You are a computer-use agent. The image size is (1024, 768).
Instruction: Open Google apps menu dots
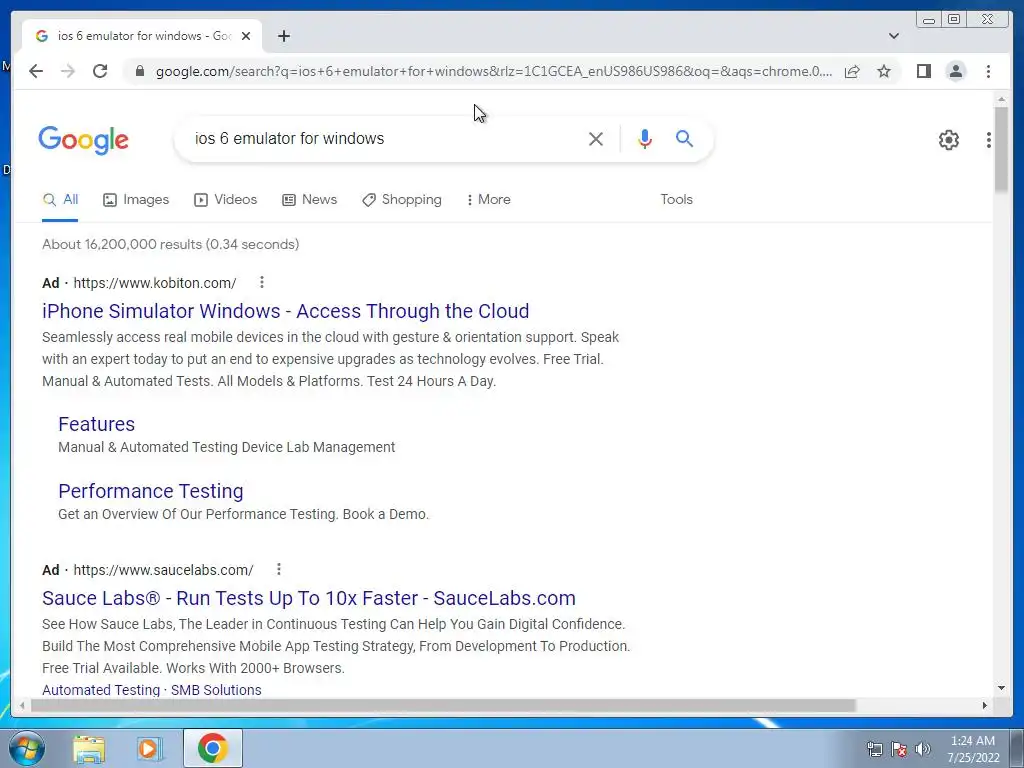pos(989,140)
